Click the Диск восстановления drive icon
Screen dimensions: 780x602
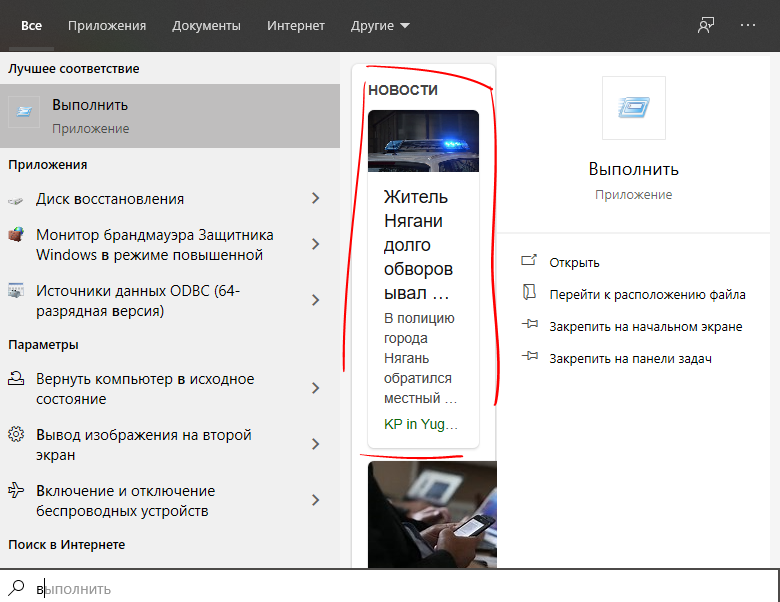[16, 199]
